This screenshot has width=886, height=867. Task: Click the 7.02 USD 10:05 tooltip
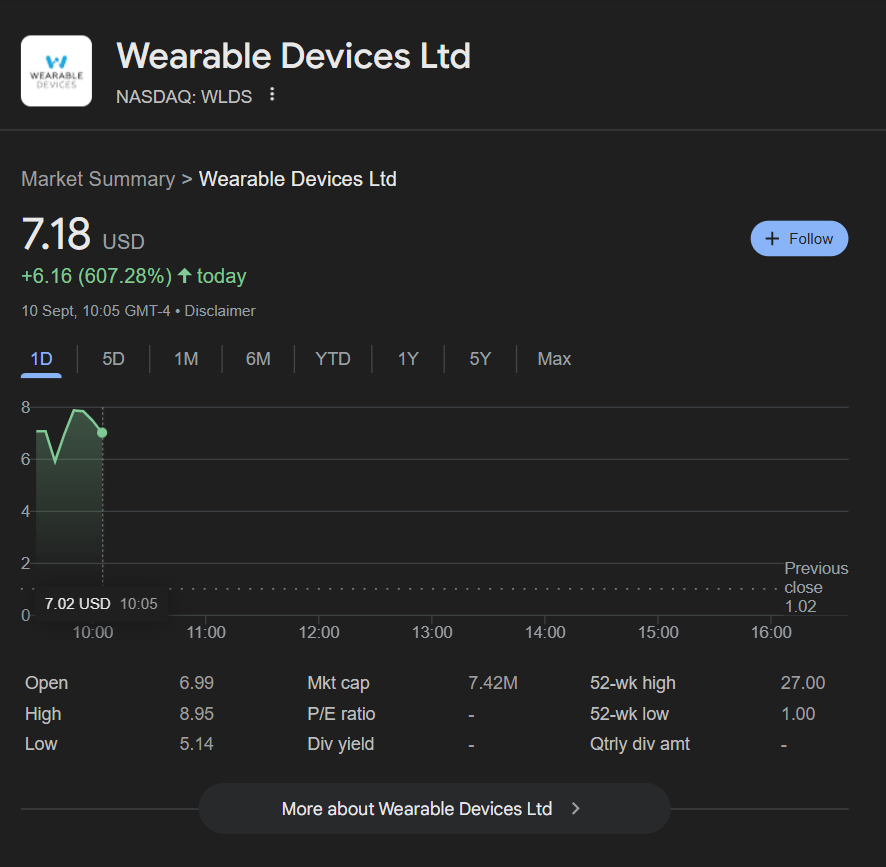point(101,604)
